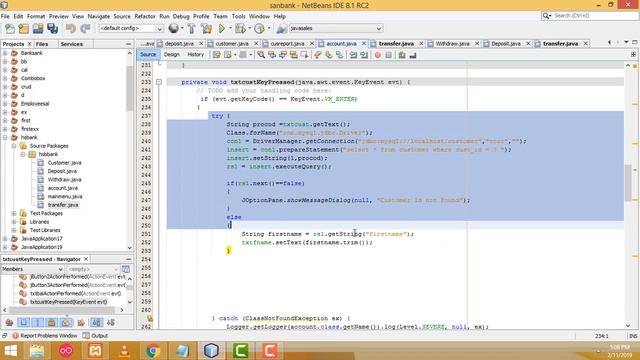This screenshot has width=640, height=360.
Task: Switch to the Files panel tab
Action: click(42, 44)
